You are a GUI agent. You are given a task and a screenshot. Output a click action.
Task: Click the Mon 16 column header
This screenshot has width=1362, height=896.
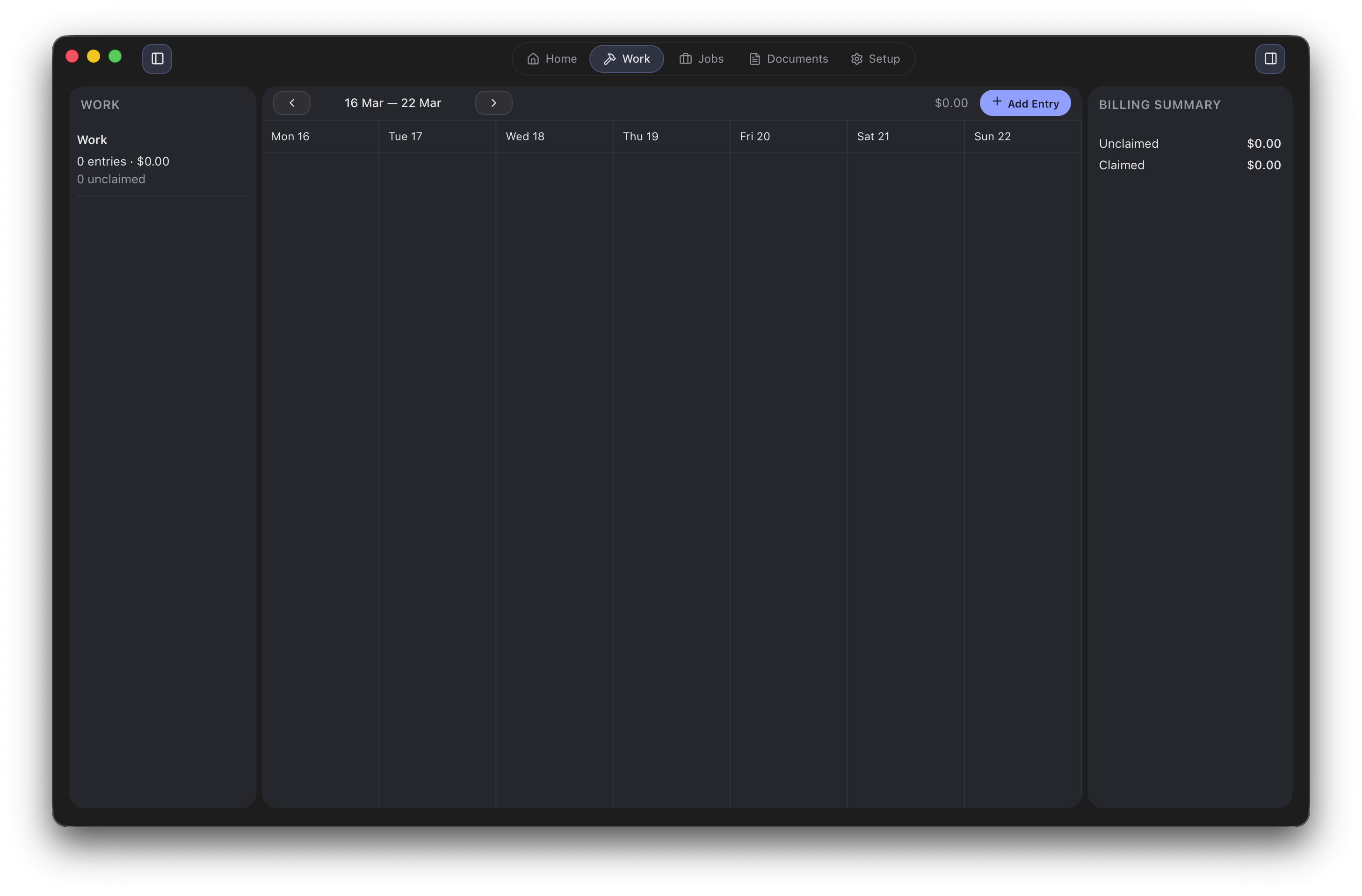(x=290, y=137)
